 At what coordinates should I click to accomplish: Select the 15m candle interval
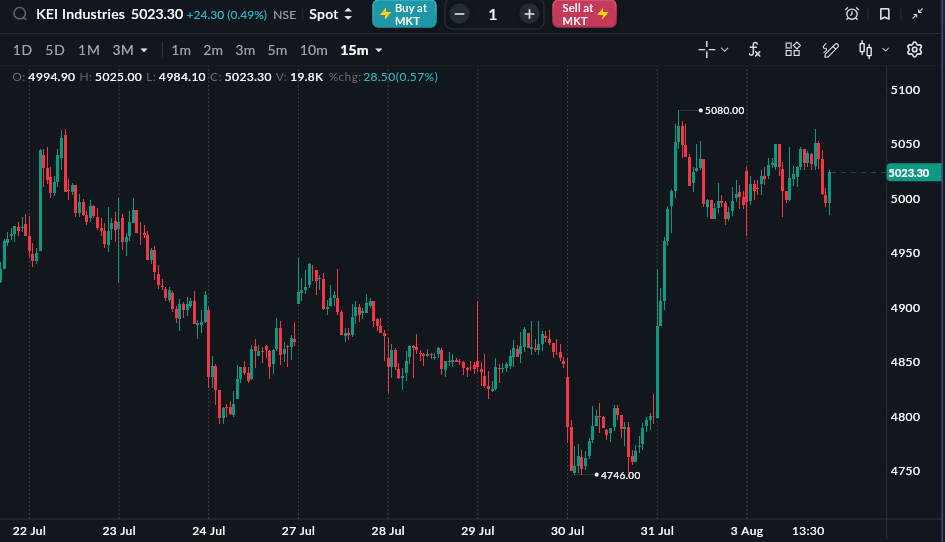click(354, 50)
